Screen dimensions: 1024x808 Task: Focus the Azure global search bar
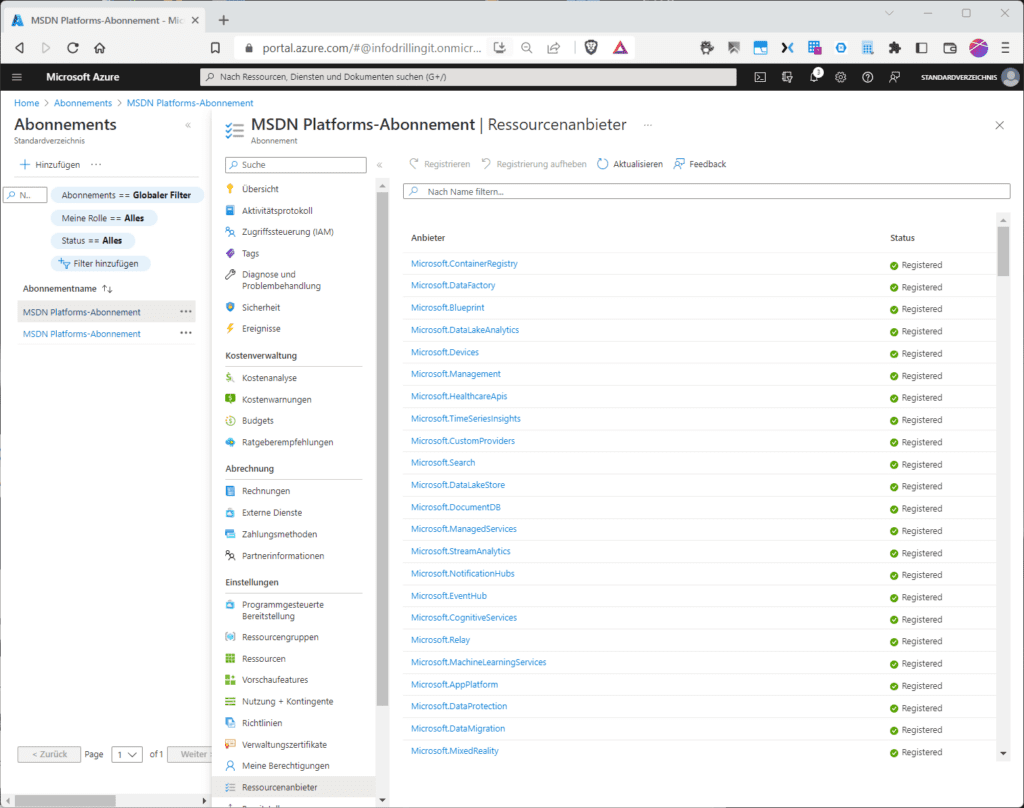tap(468, 77)
